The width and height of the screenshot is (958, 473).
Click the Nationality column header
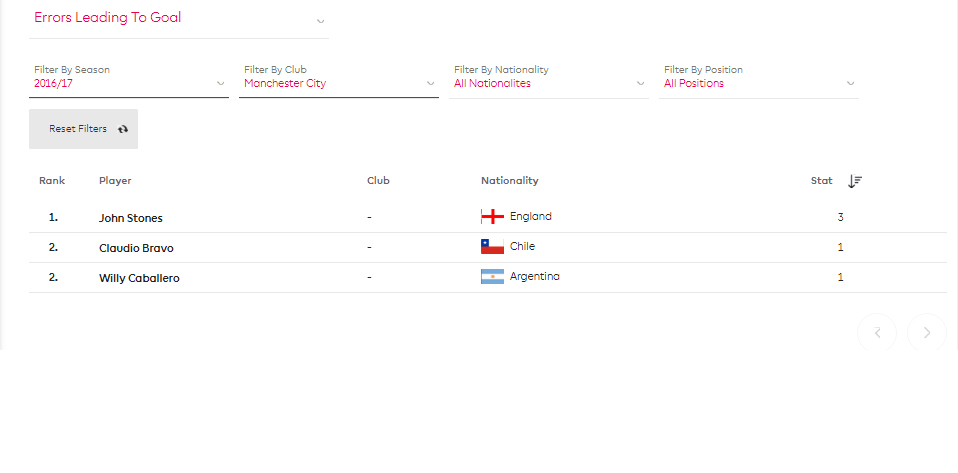(510, 181)
